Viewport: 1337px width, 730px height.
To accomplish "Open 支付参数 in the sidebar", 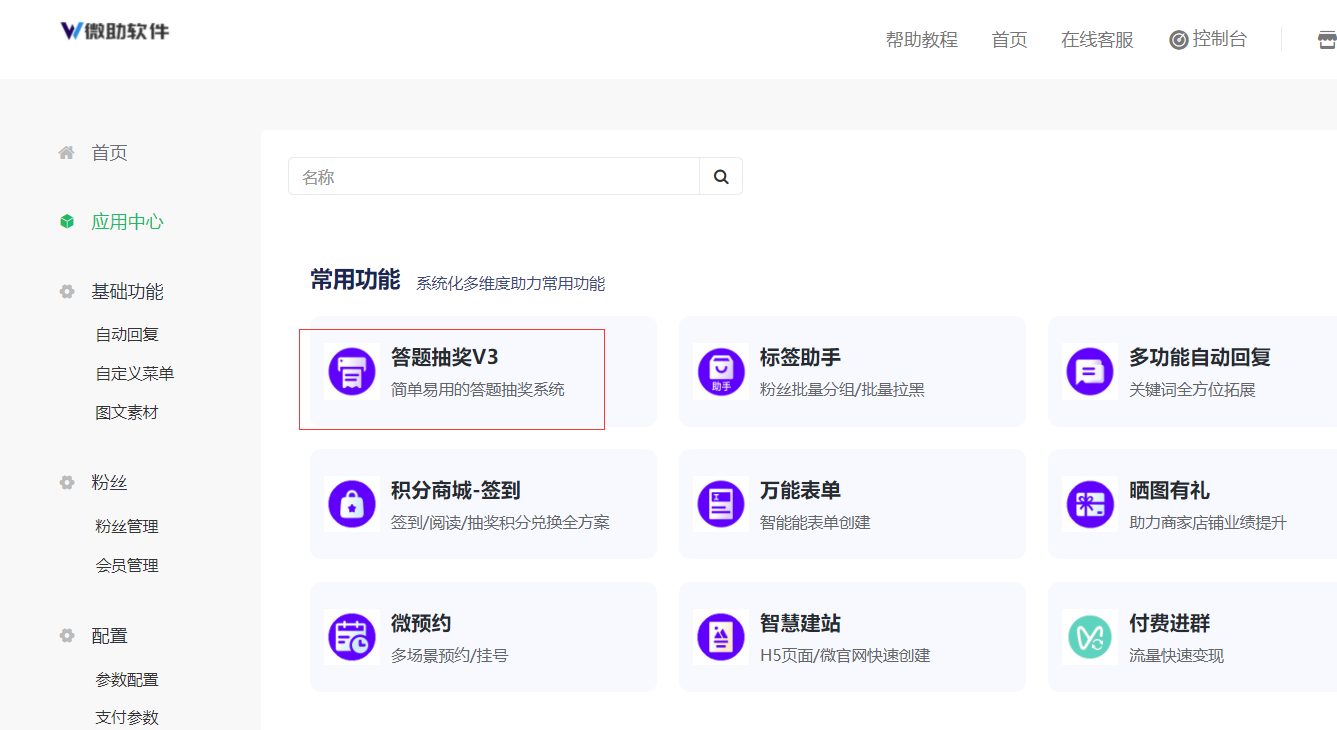I will (x=127, y=718).
